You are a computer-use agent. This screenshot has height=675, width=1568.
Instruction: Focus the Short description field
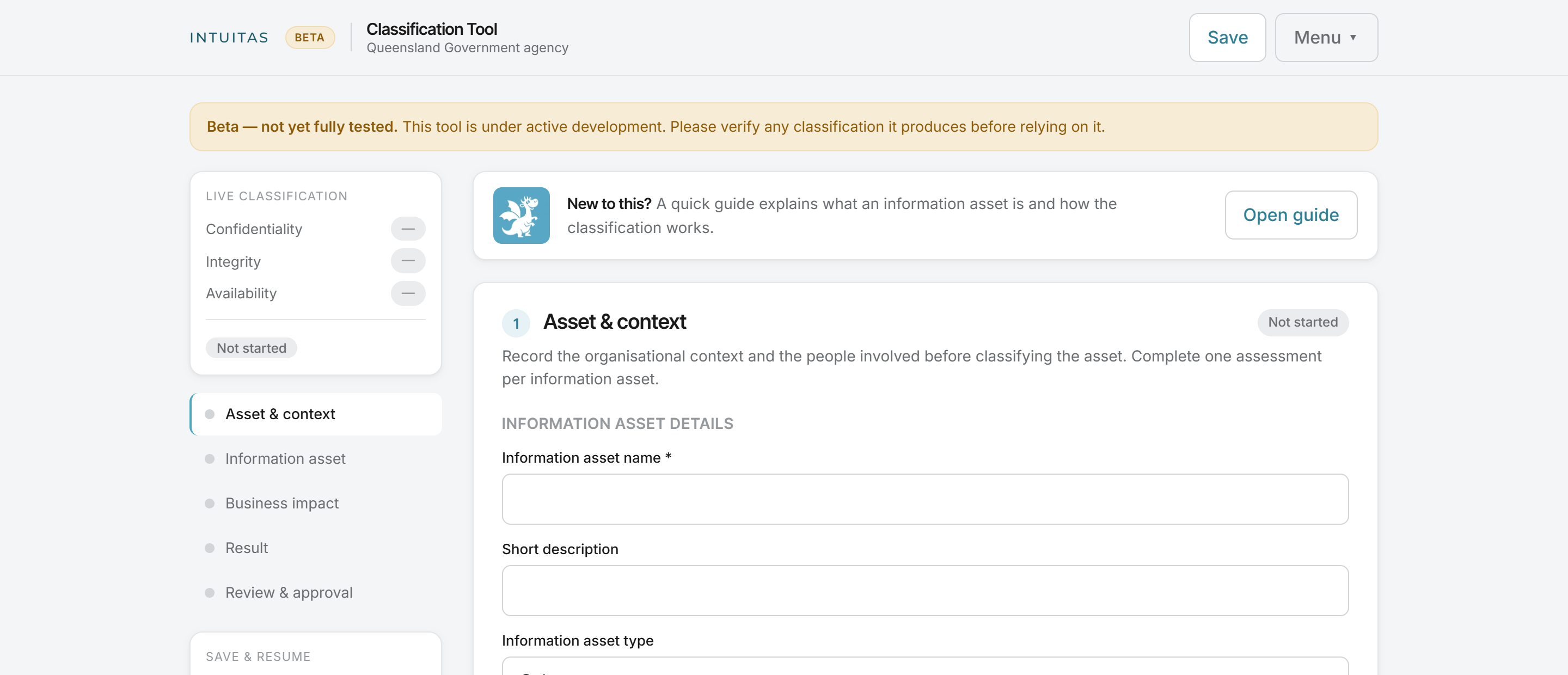[x=924, y=591]
